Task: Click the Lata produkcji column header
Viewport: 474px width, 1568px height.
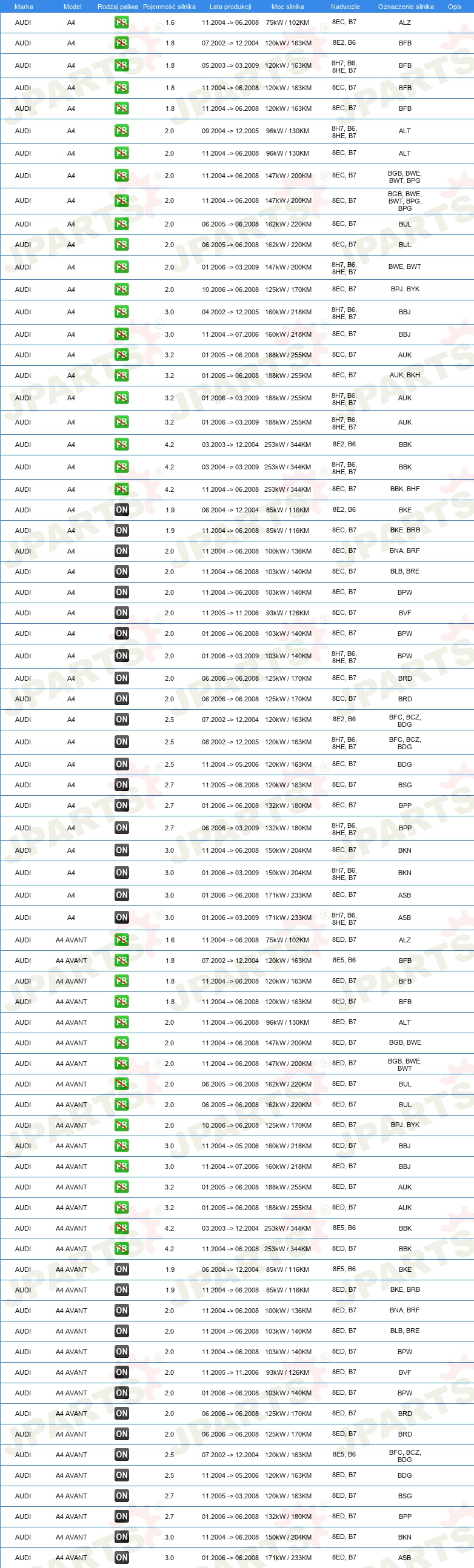Action: pyautogui.click(x=230, y=7)
